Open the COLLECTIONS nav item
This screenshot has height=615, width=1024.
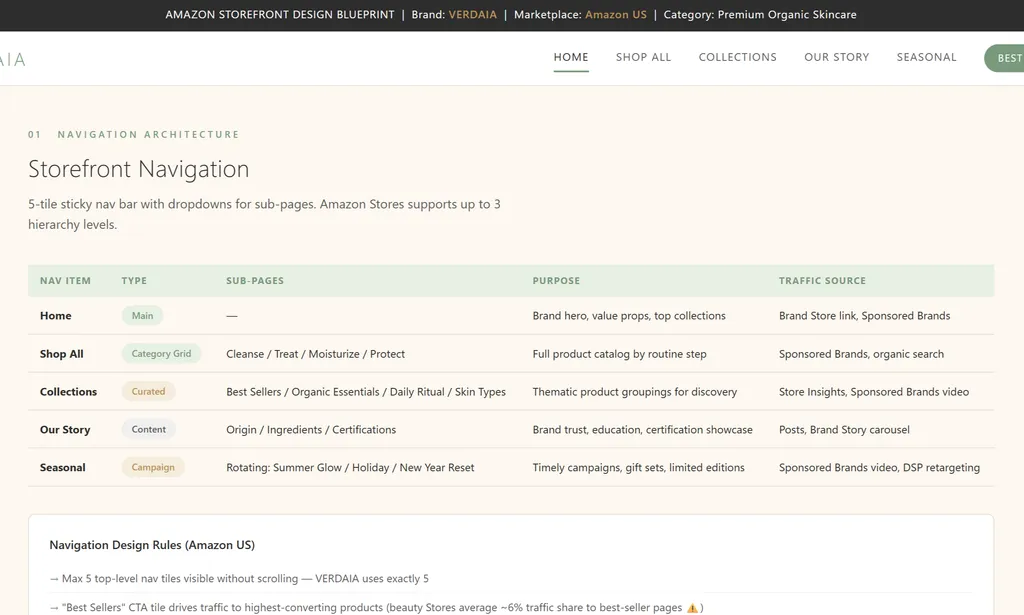(737, 57)
